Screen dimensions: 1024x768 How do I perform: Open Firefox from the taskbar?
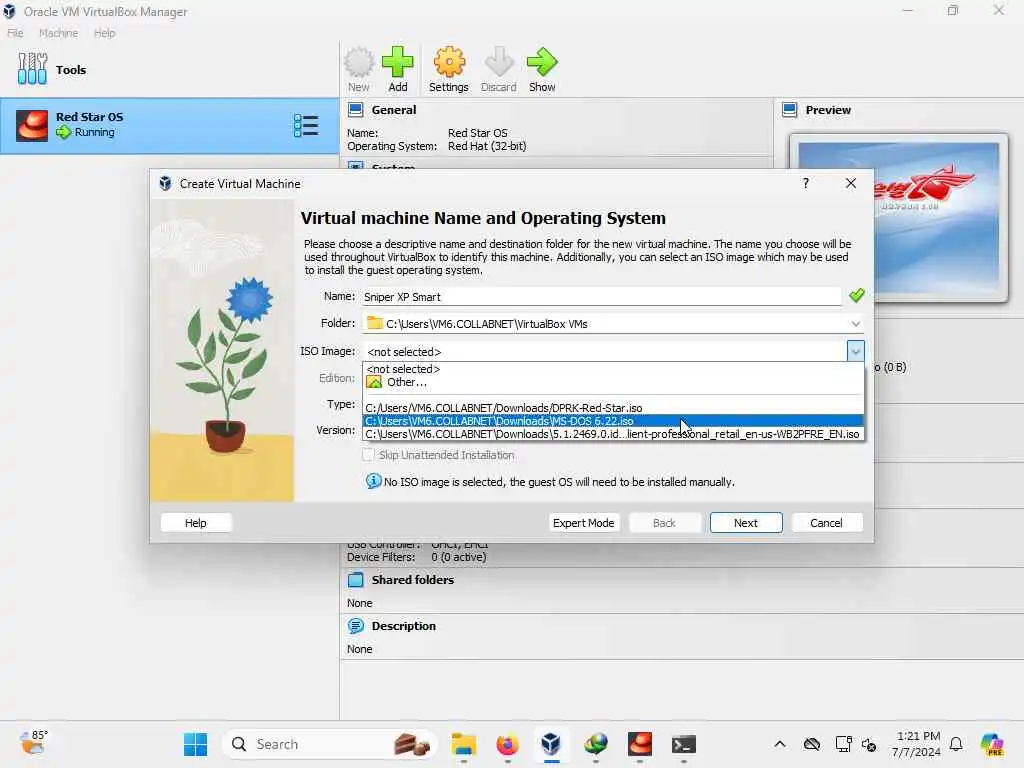[507, 744]
